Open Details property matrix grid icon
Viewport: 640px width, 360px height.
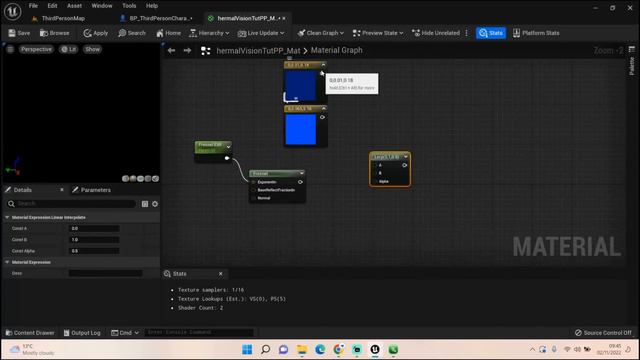click(x=145, y=204)
